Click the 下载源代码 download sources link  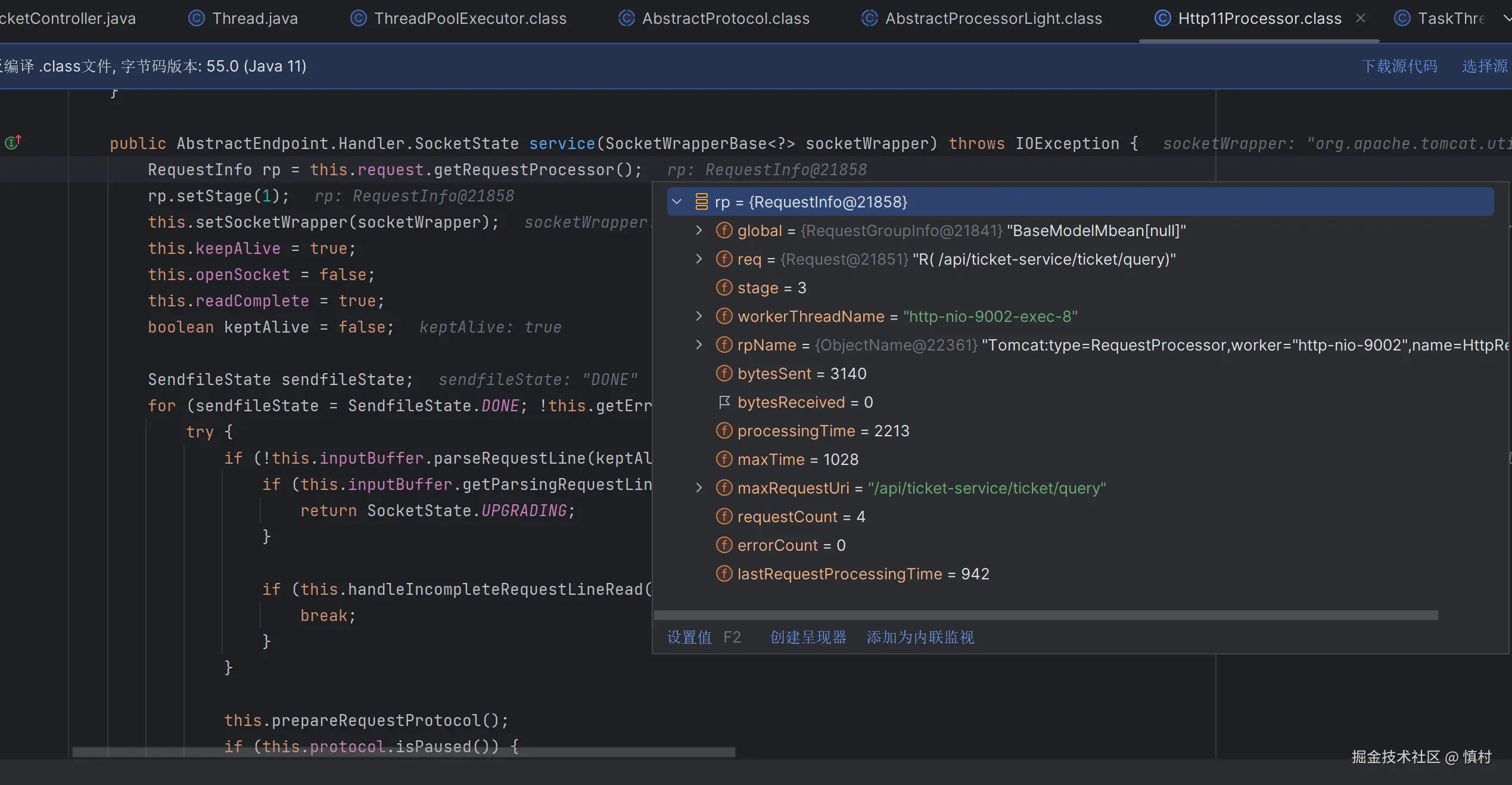coord(1399,66)
